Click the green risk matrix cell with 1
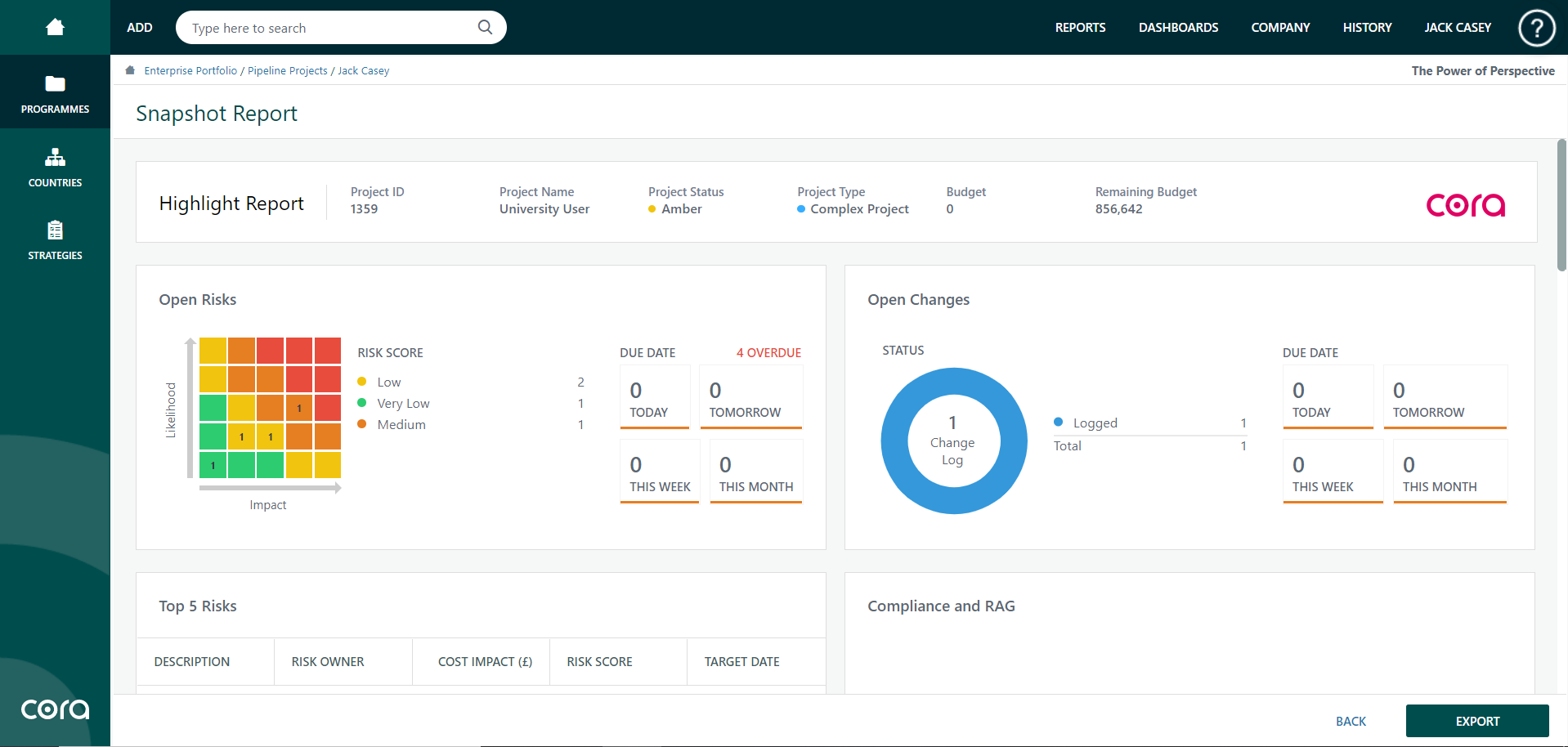Viewport: 1568px width, 747px height. 213,465
